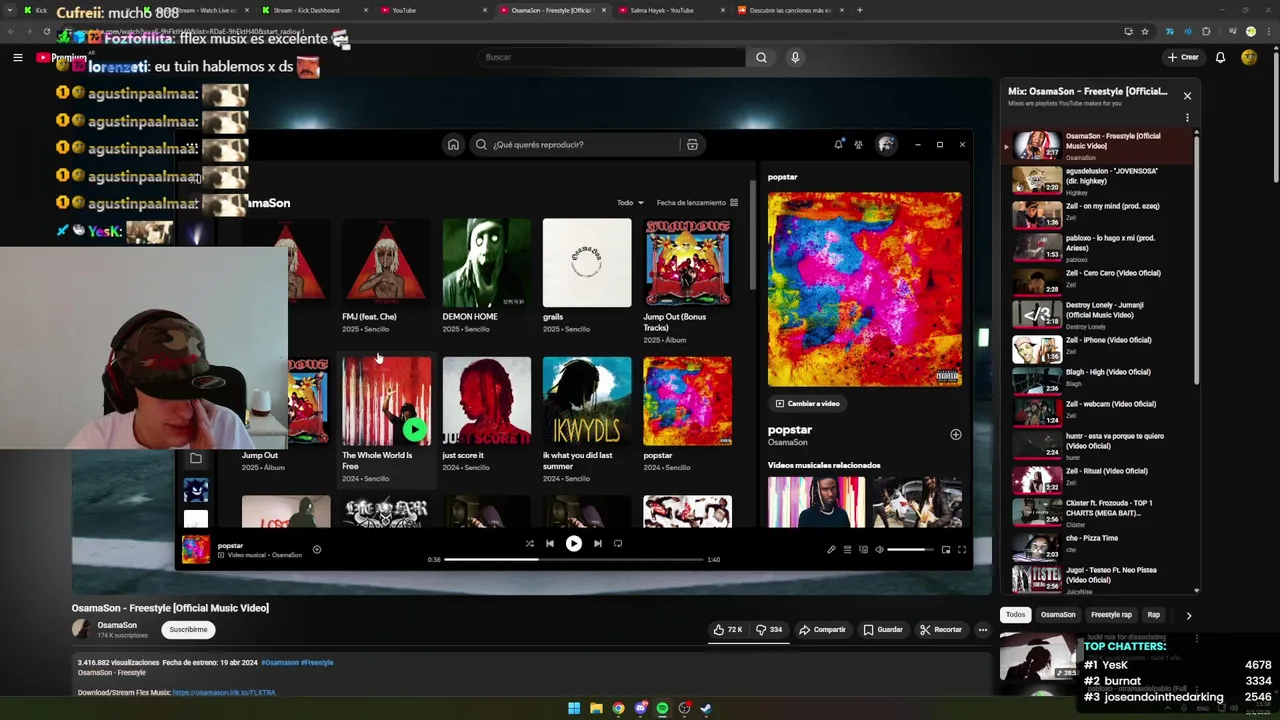Click the YouTube Crear button
Screen dimensions: 1280x720
tap(1182, 57)
